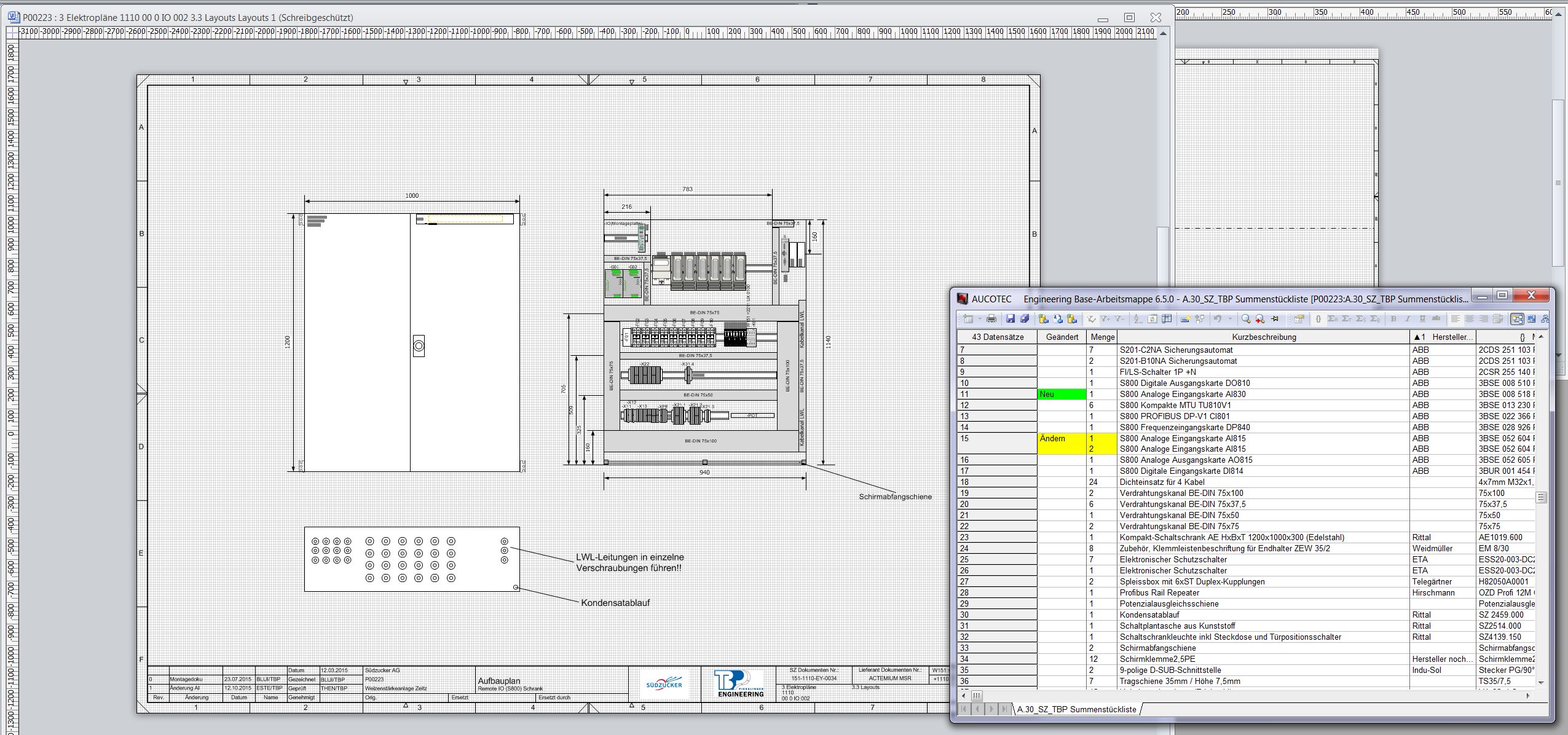Viewport: 1568px width, 735px height.
Task: Click the yellow pin icon
Action: [1275, 319]
